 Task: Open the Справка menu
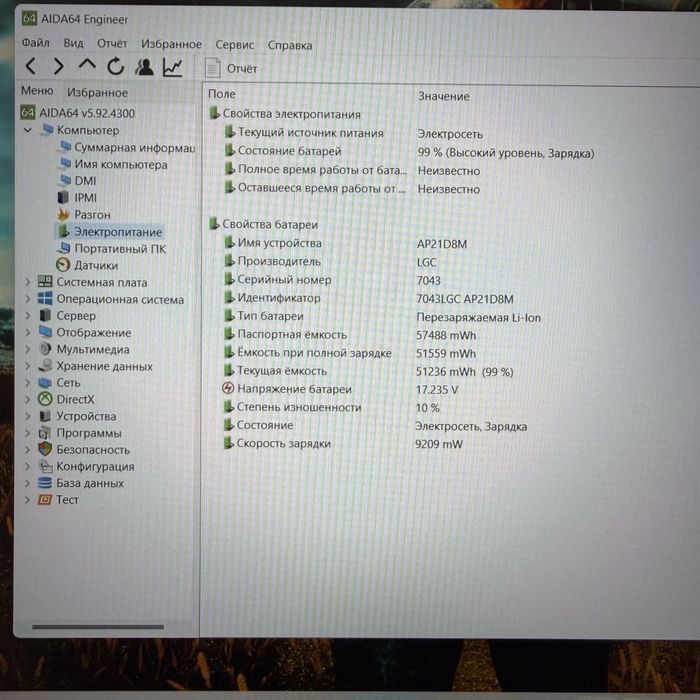(x=290, y=45)
